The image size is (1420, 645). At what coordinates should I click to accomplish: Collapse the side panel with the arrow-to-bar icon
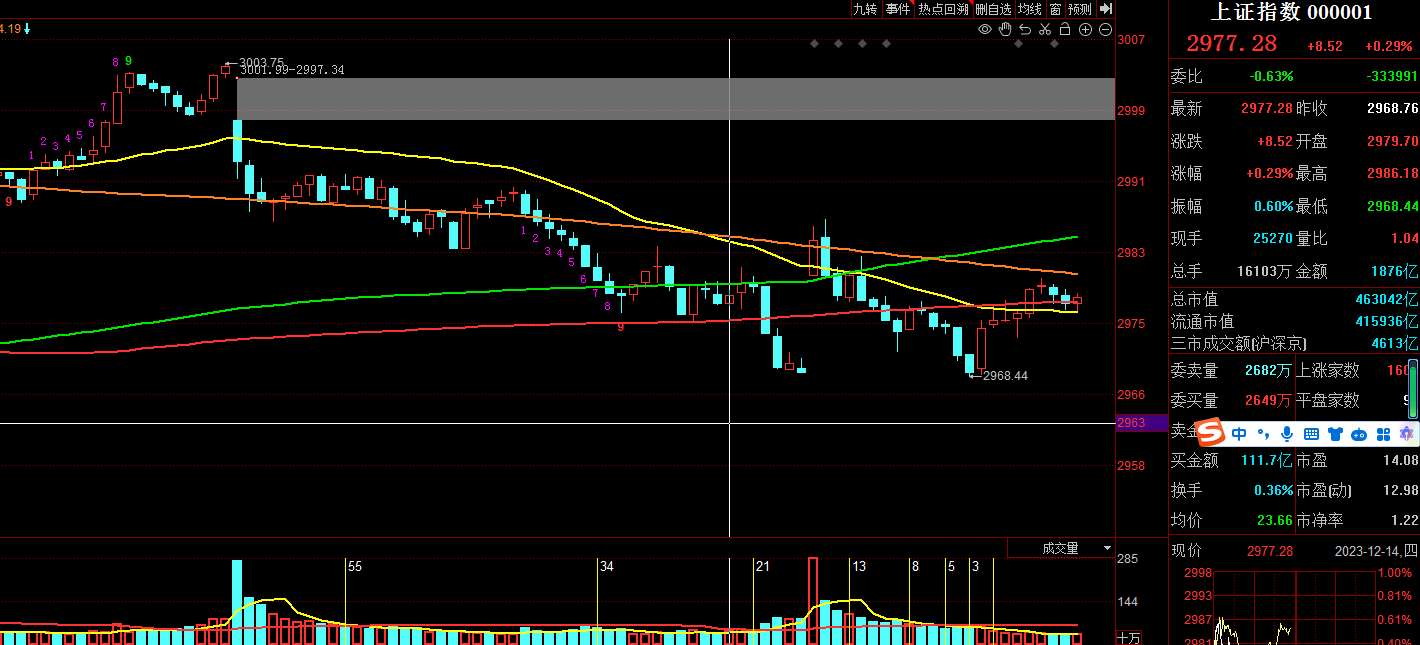pos(1105,9)
